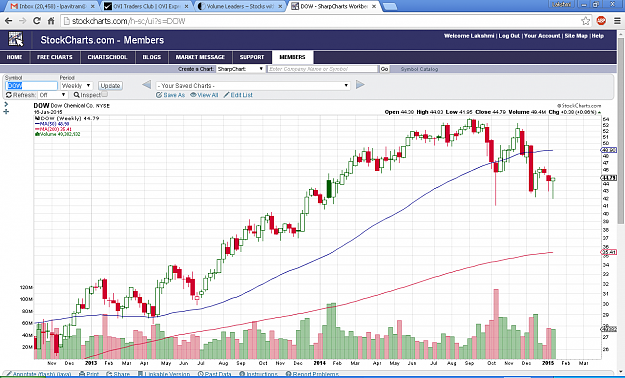
Task: Open a new browser tab
Action: coord(389,6)
